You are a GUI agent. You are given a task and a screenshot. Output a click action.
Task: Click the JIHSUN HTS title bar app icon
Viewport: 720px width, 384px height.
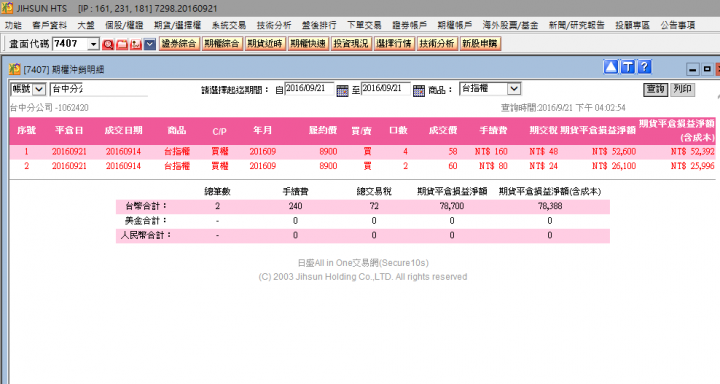[7, 8]
